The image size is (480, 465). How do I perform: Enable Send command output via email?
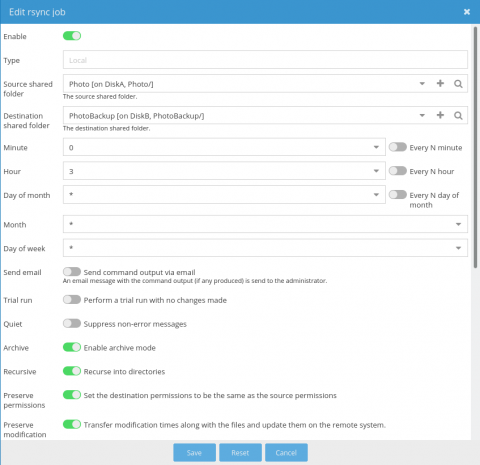[x=72, y=272]
